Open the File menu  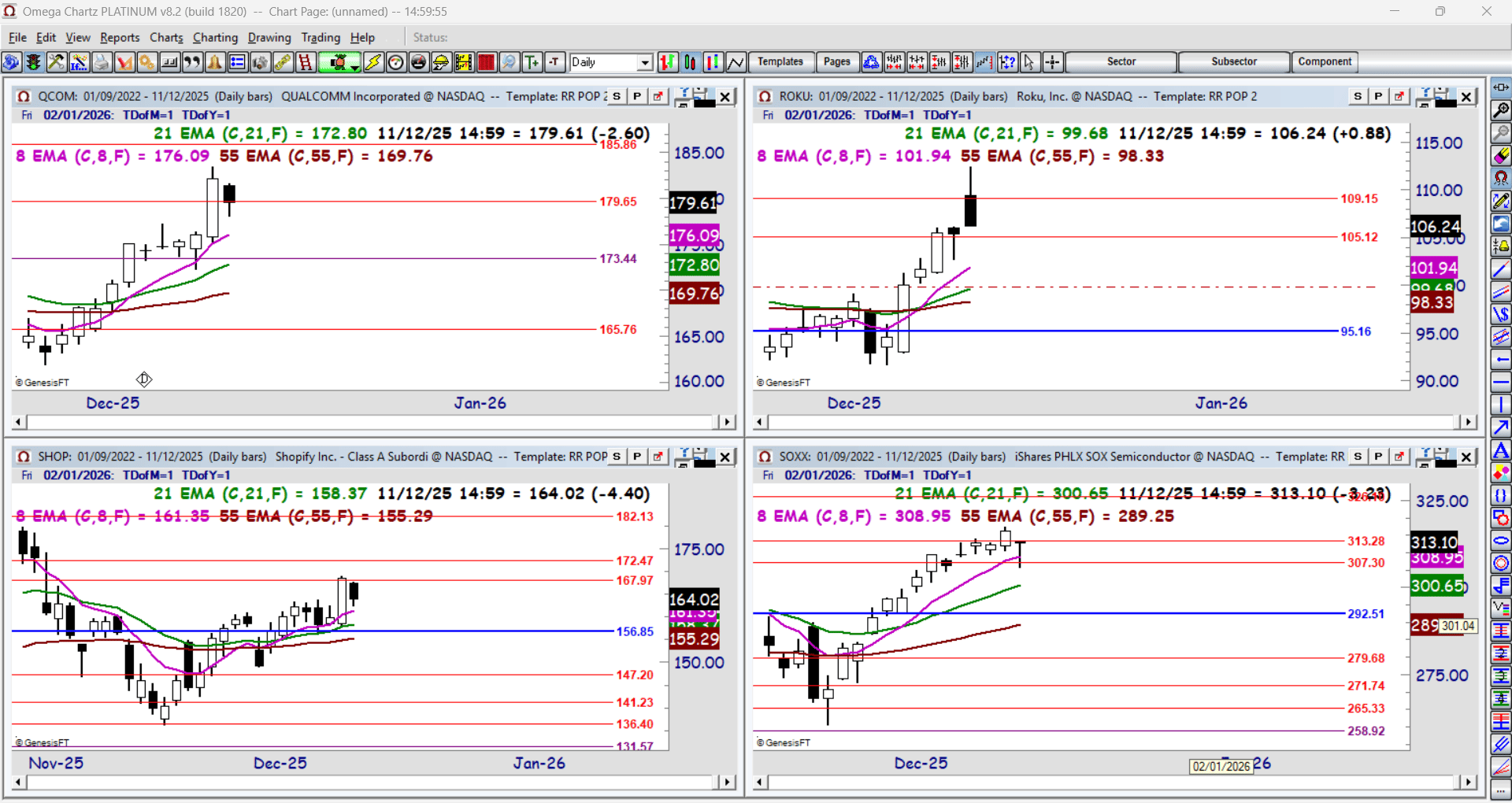coord(17,37)
